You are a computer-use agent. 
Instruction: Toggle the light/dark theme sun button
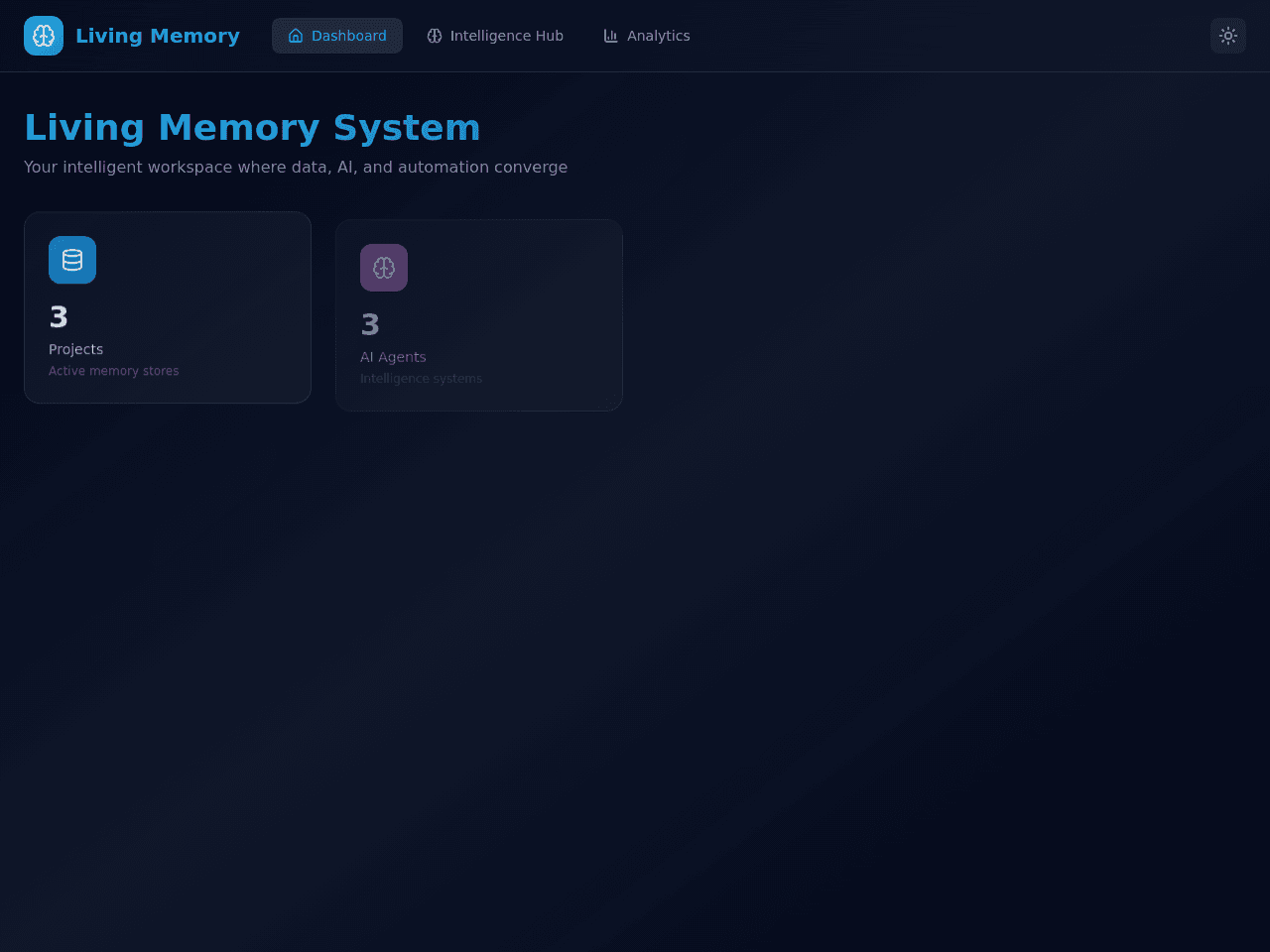[x=1228, y=36]
